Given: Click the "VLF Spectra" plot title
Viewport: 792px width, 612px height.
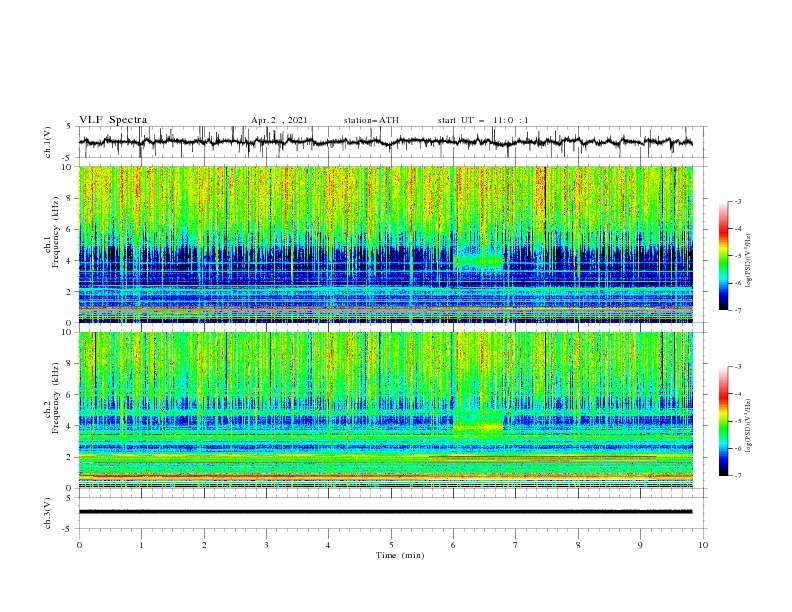Looking at the screenshot, I should point(113,120).
